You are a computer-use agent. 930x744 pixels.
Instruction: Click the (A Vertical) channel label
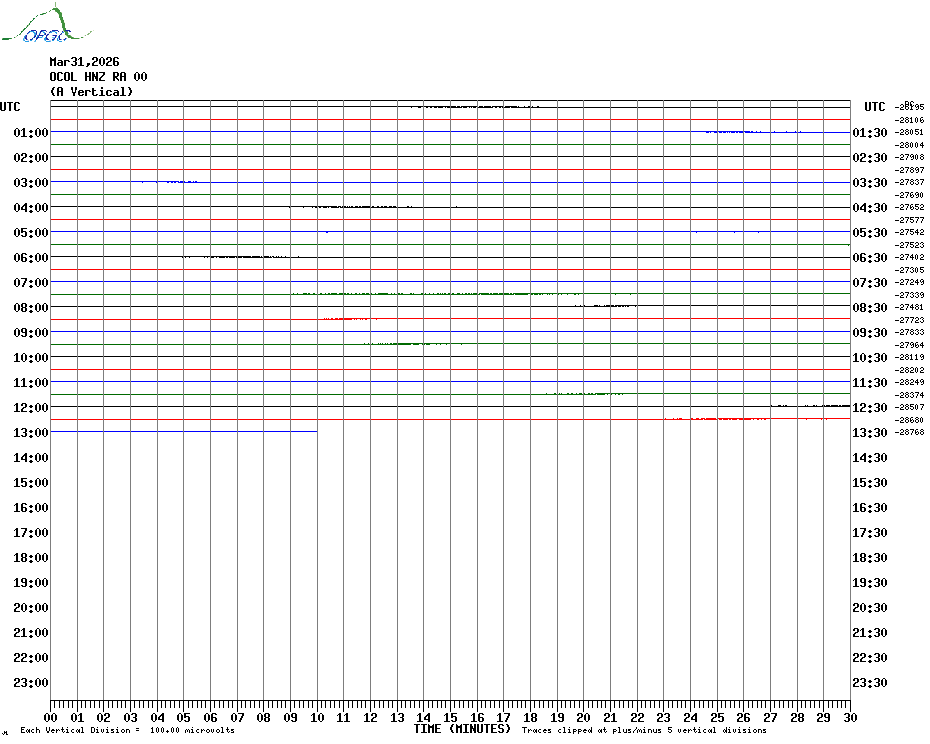pos(90,92)
